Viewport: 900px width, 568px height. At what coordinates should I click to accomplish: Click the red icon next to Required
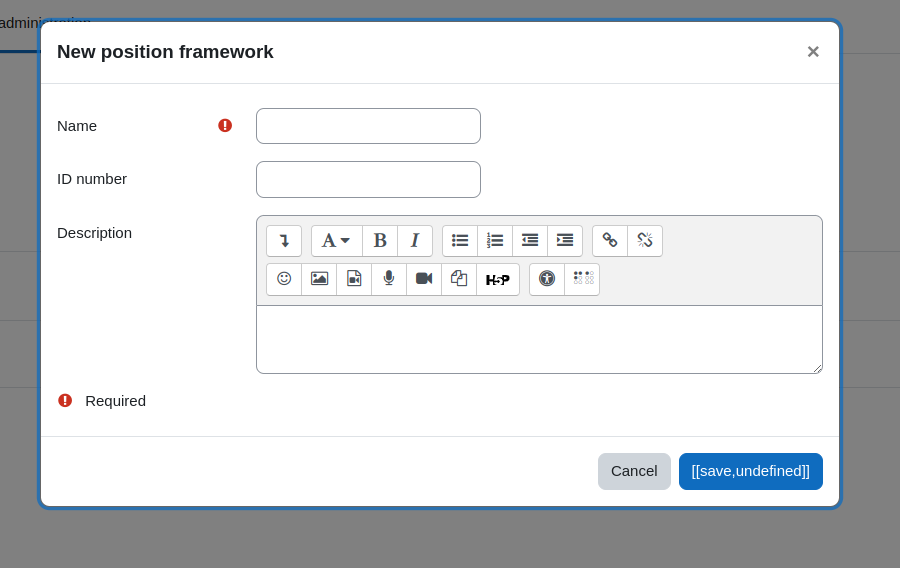click(65, 400)
